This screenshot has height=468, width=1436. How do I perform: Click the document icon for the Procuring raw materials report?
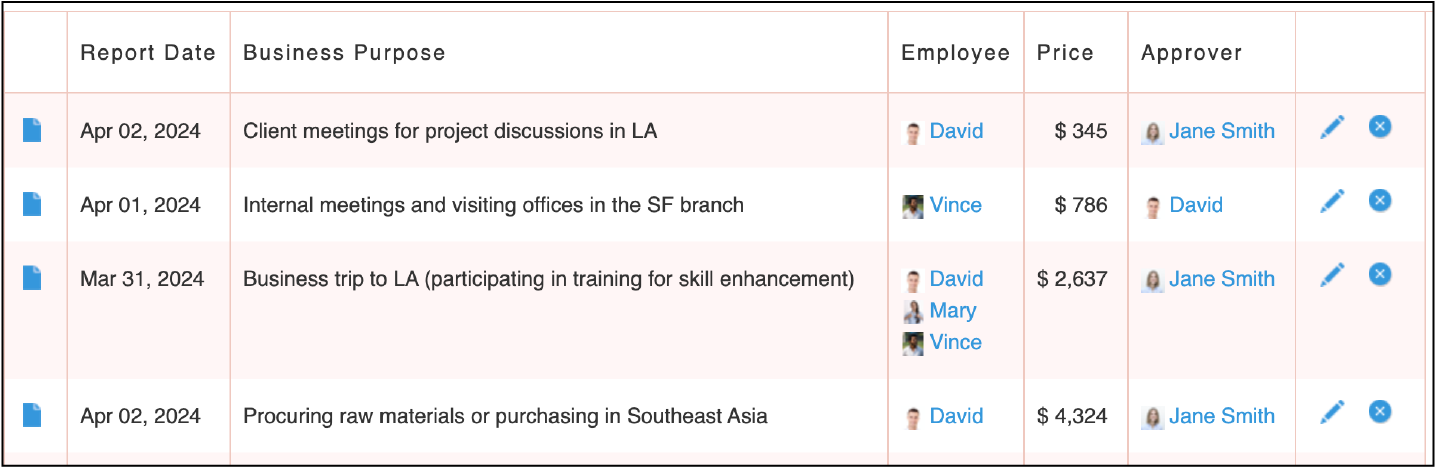[x=32, y=415]
